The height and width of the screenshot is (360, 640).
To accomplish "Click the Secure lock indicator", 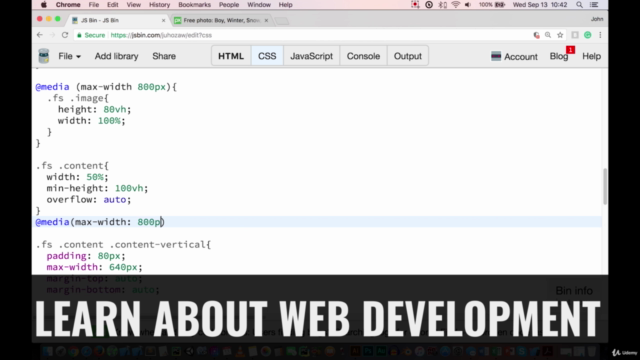I will tap(91, 35).
